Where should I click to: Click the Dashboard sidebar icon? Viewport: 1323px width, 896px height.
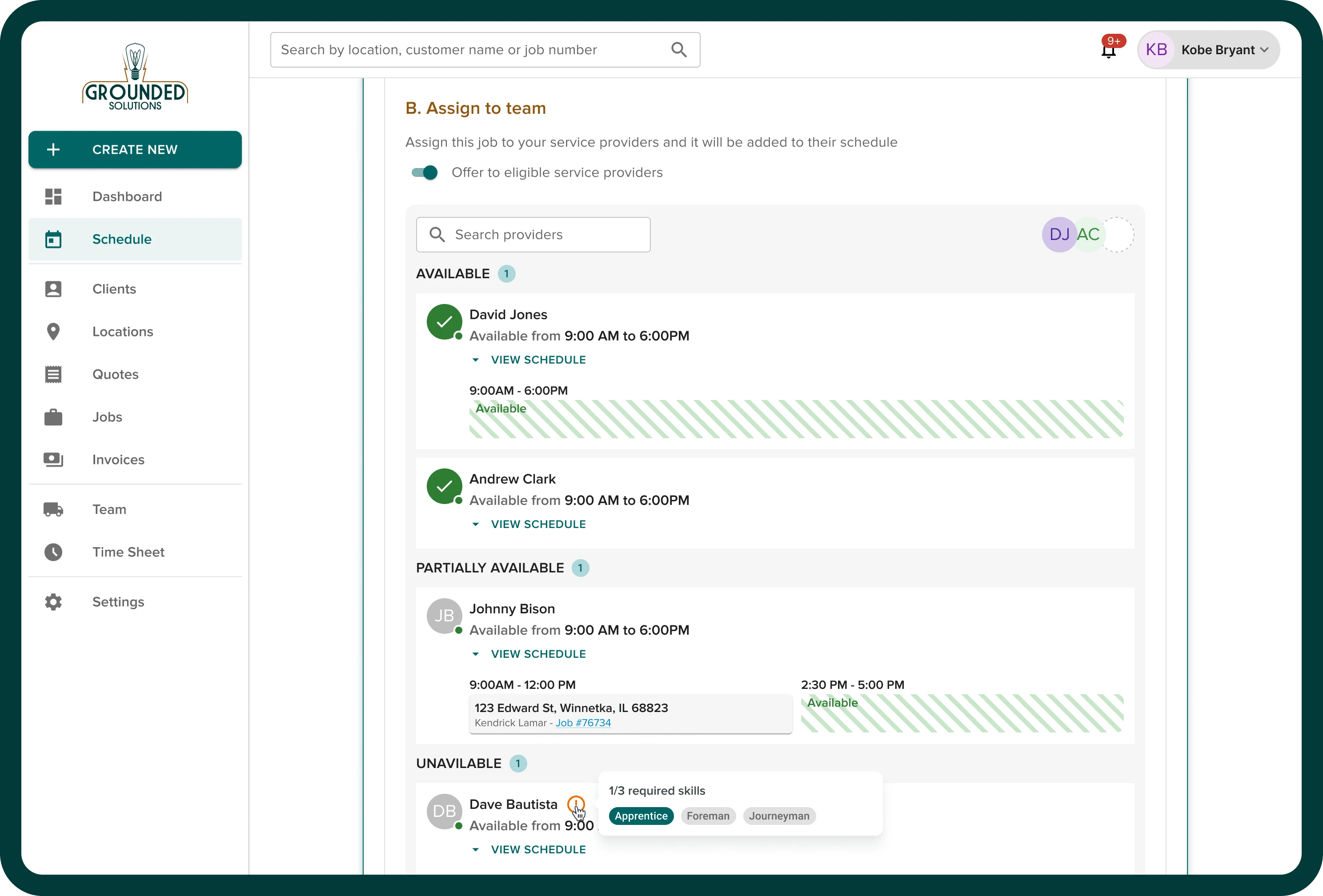pos(54,196)
